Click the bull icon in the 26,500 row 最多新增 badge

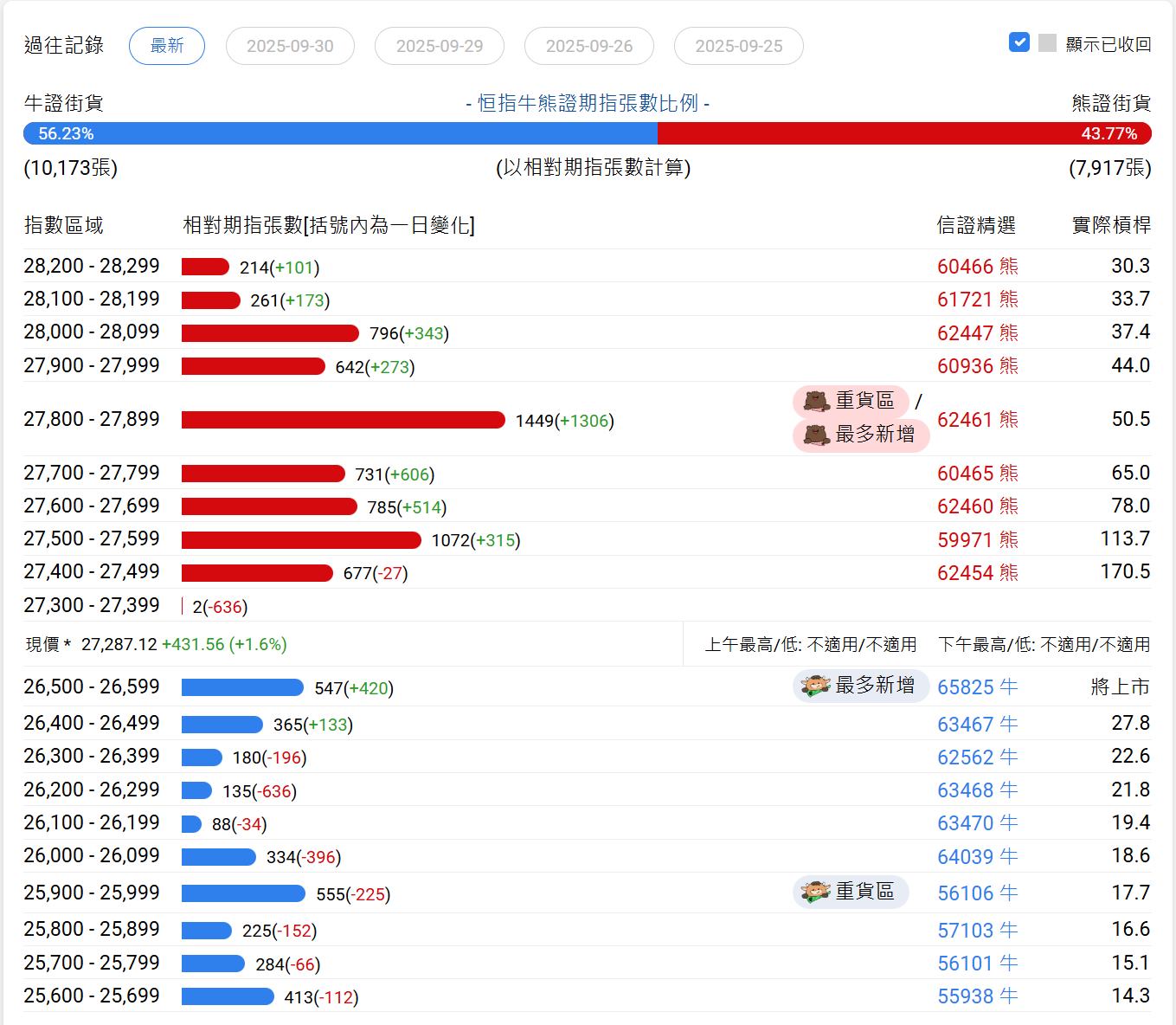[816, 686]
